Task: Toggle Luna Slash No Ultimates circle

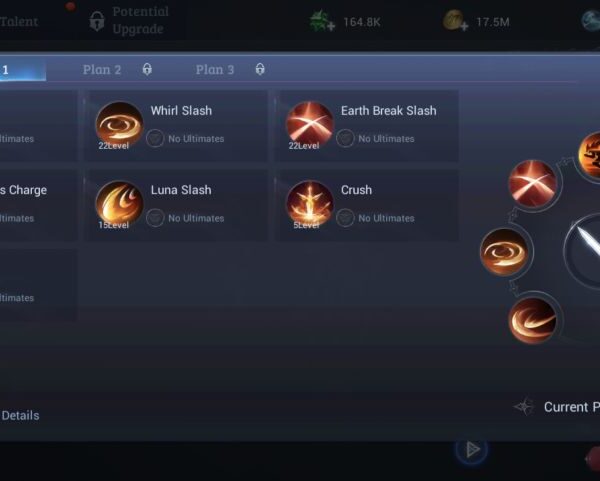Action: [x=155, y=218]
